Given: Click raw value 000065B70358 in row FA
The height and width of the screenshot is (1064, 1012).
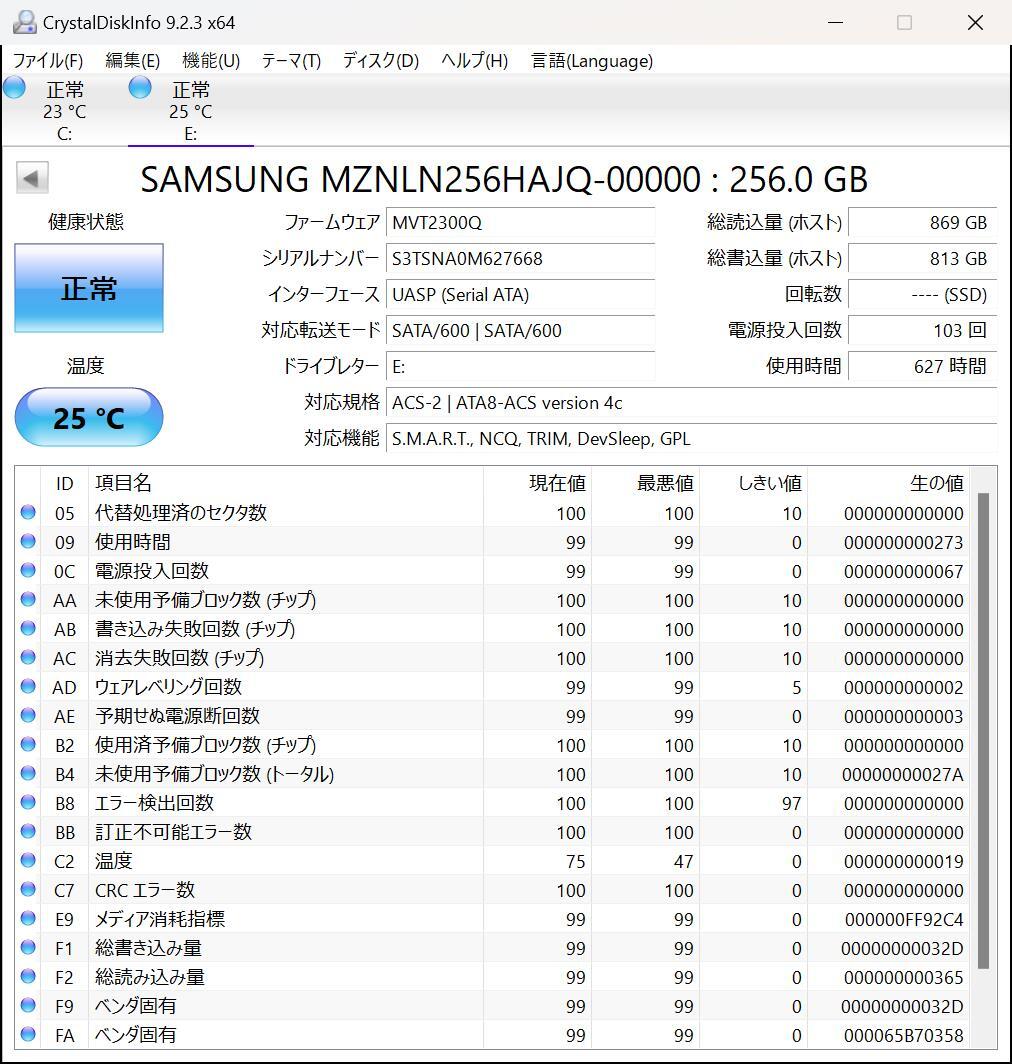Looking at the screenshot, I should pos(903,1036).
